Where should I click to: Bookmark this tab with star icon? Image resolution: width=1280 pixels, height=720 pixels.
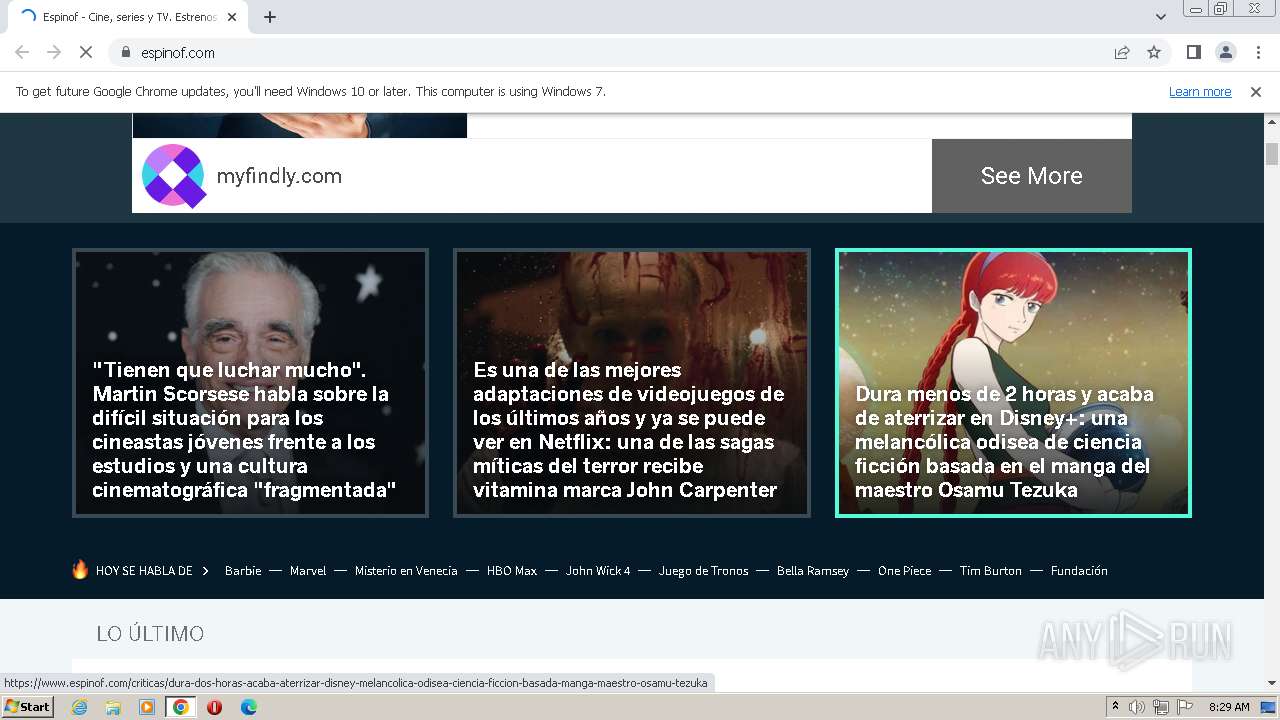point(1154,52)
